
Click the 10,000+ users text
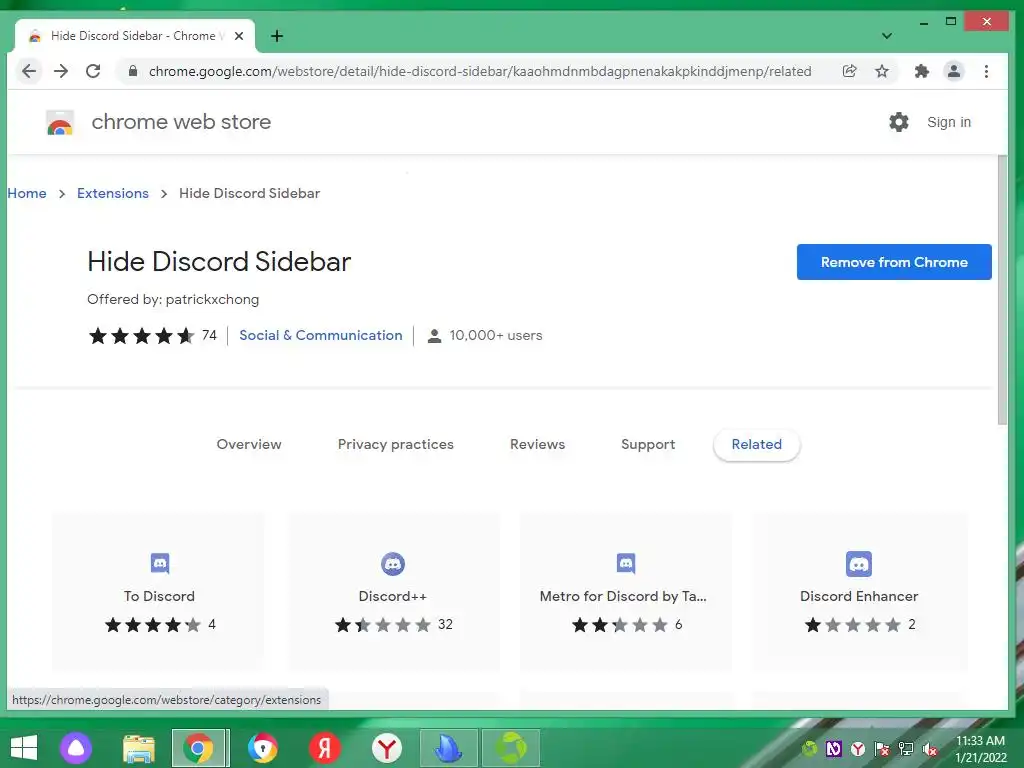coord(496,335)
